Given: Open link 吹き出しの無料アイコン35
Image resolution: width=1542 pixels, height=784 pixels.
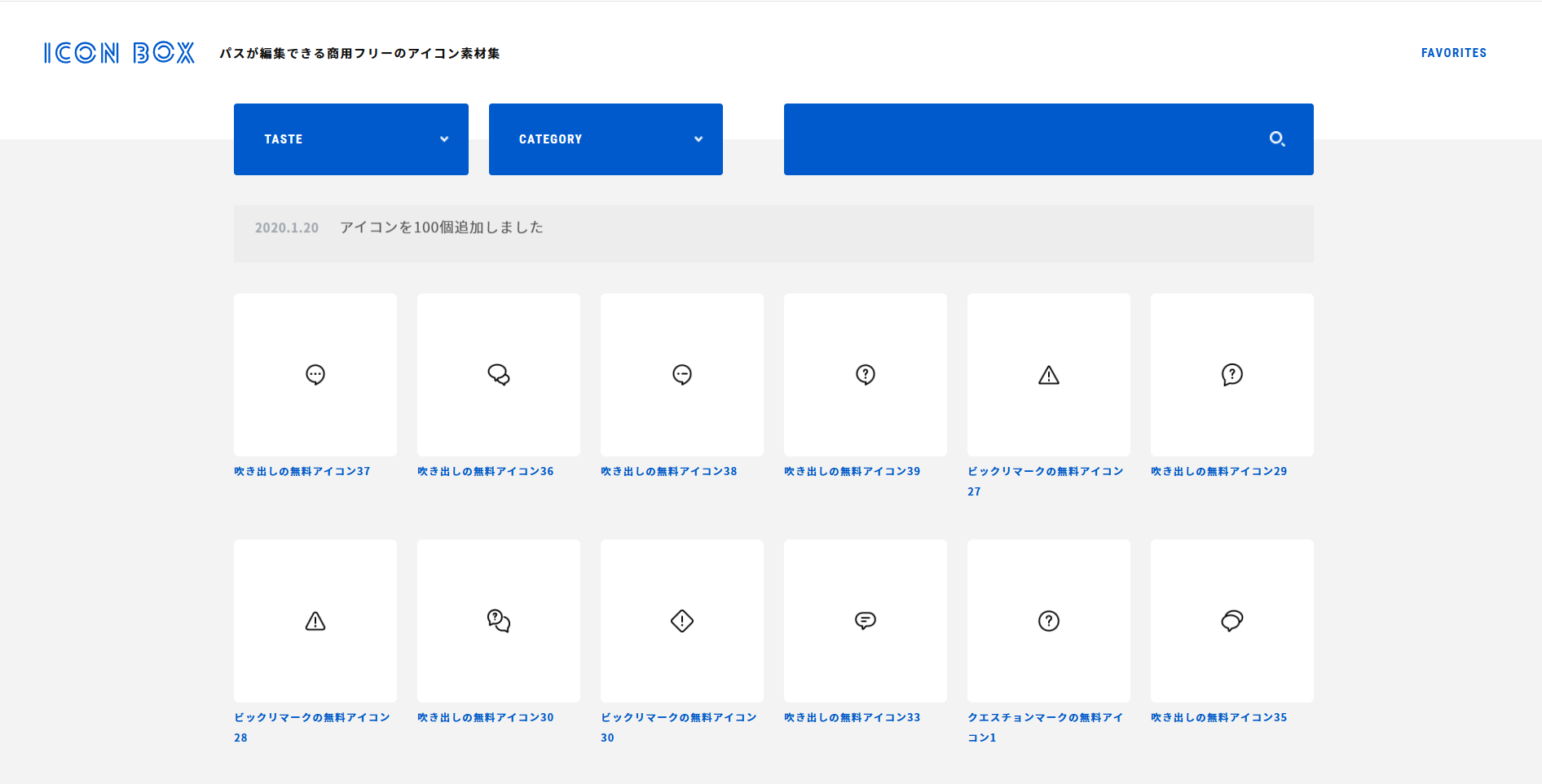Looking at the screenshot, I should tap(1219, 717).
